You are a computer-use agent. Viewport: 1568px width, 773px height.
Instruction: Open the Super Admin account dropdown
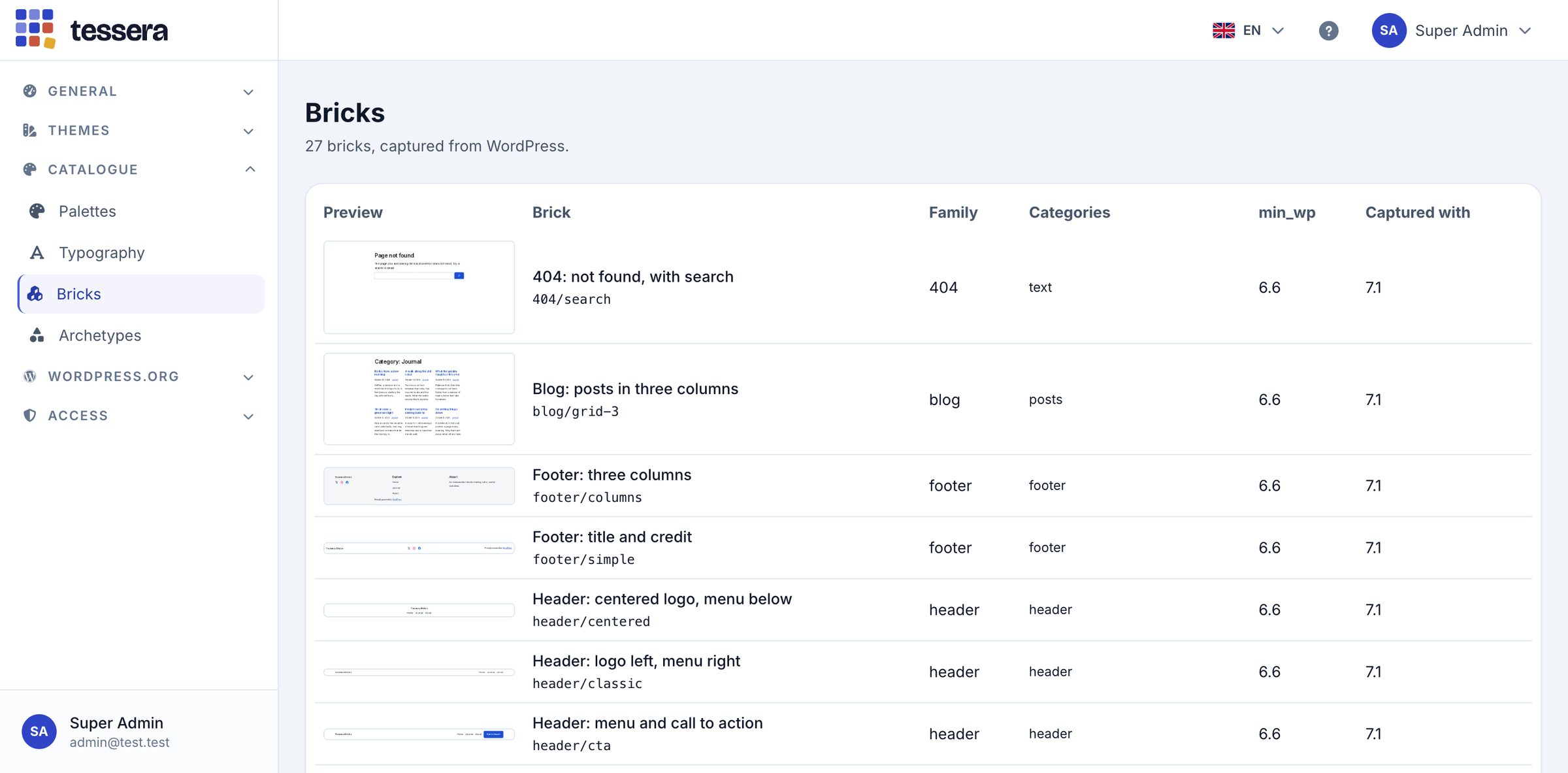click(1452, 31)
